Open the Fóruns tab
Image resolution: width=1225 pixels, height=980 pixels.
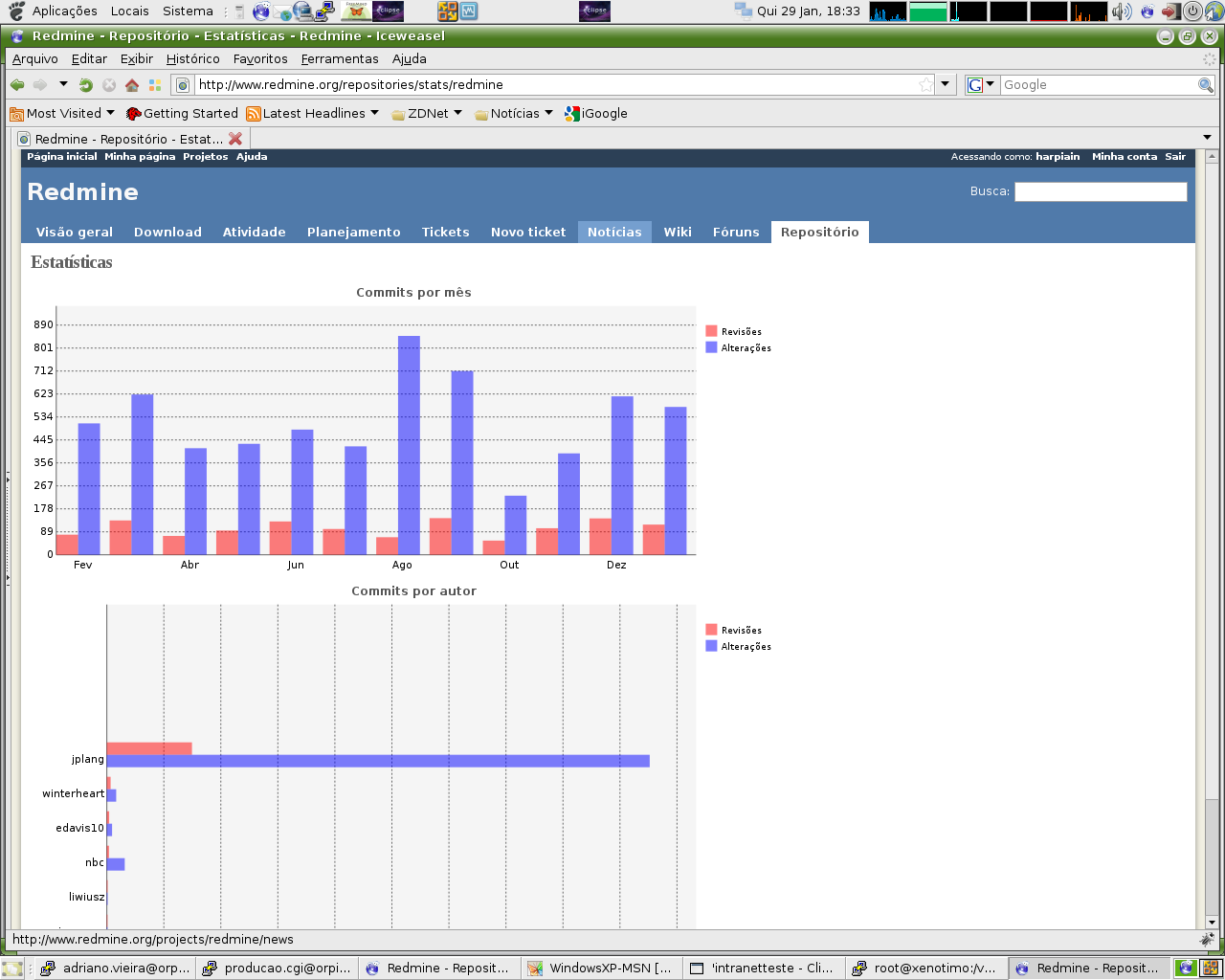pos(736,232)
